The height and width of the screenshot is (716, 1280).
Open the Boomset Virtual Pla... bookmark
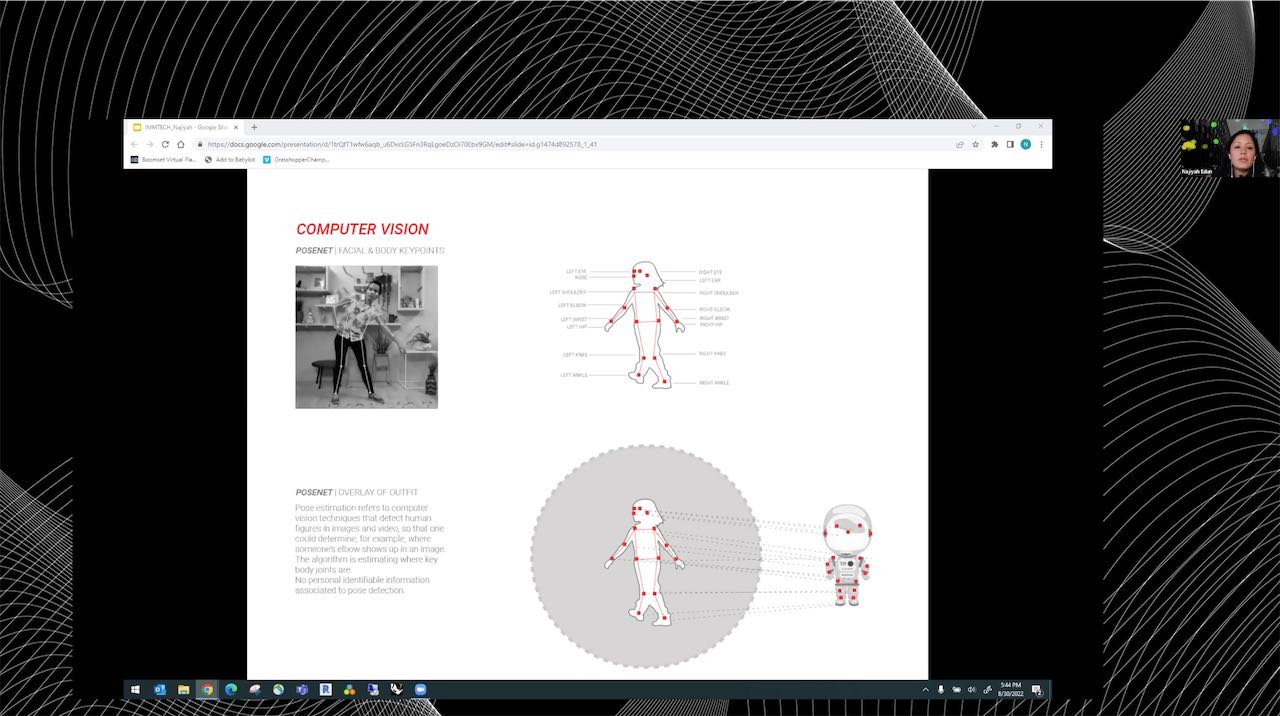pos(164,160)
